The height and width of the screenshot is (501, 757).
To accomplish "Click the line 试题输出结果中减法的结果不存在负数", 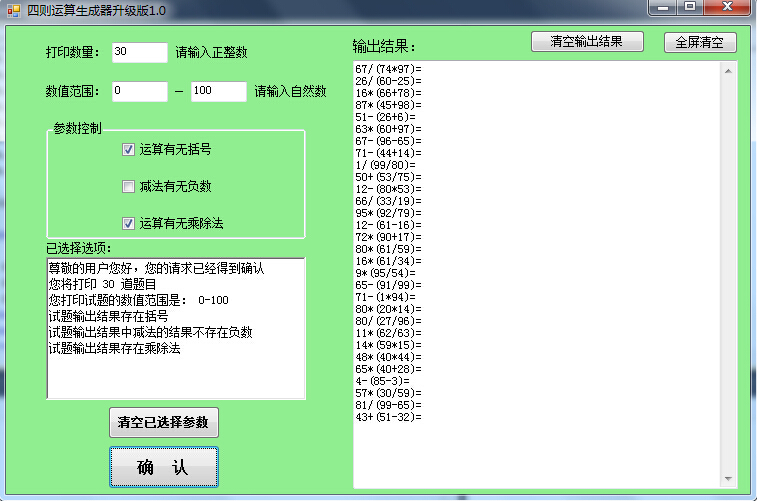I will [151, 332].
